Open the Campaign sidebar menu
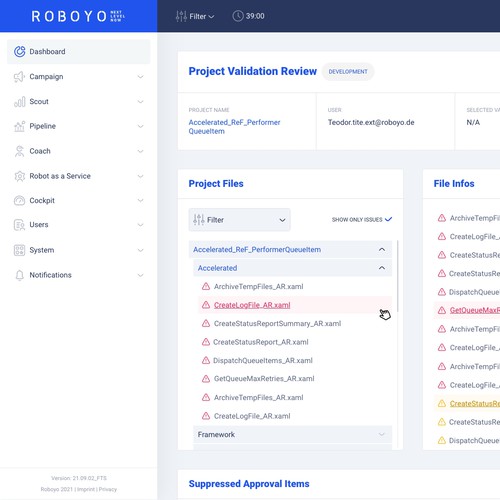The image size is (500, 500). click(79, 77)
